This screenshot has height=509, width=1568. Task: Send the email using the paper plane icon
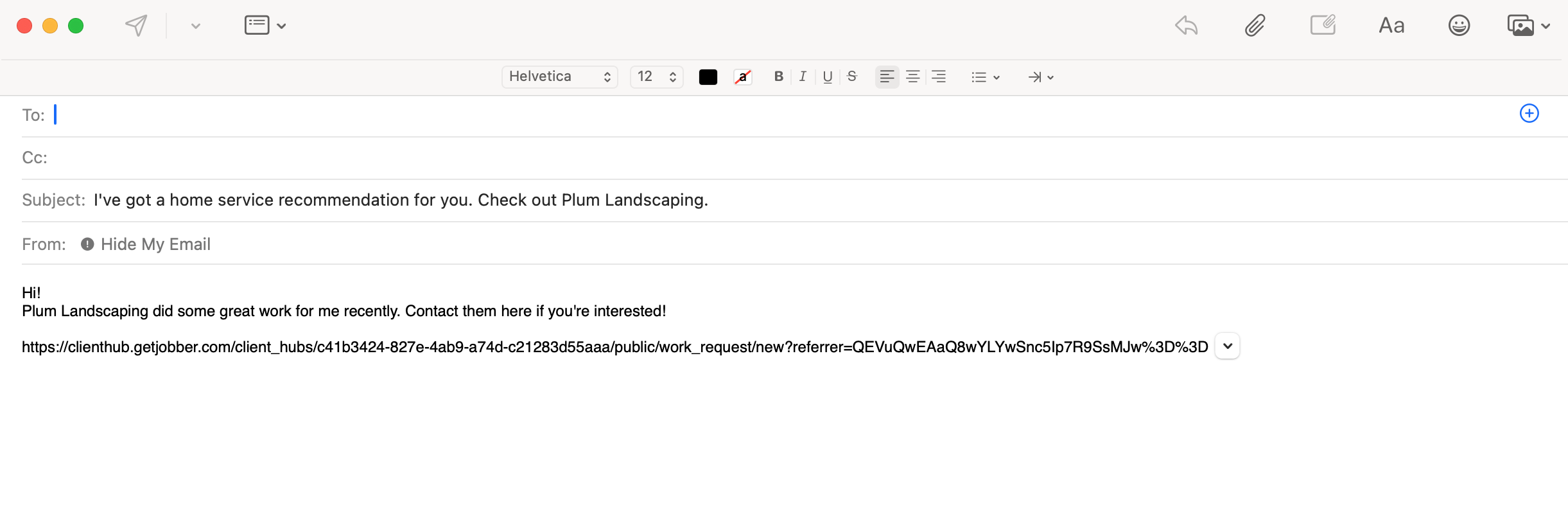[x=135, y=25]
